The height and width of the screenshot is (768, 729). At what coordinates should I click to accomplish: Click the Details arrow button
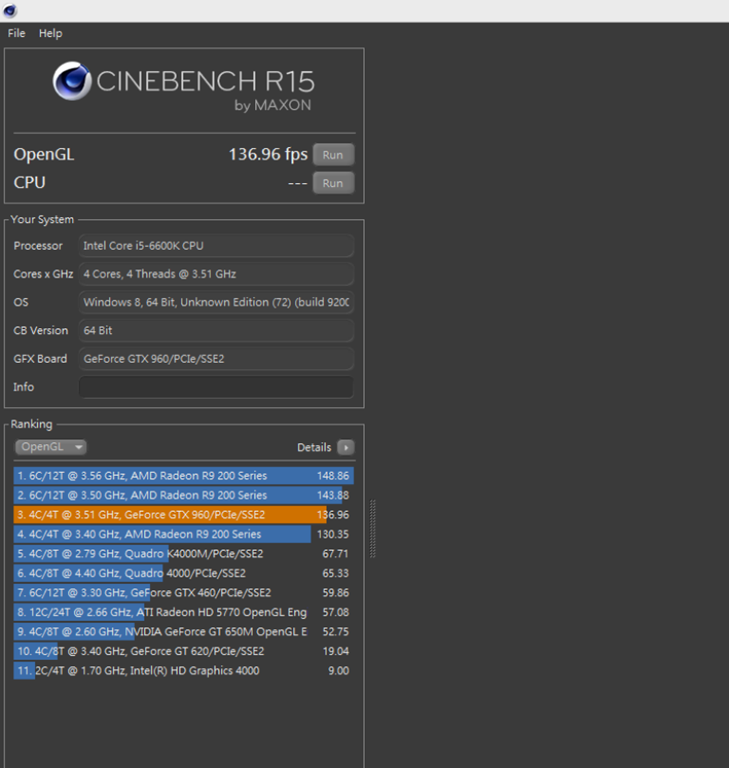345,447
